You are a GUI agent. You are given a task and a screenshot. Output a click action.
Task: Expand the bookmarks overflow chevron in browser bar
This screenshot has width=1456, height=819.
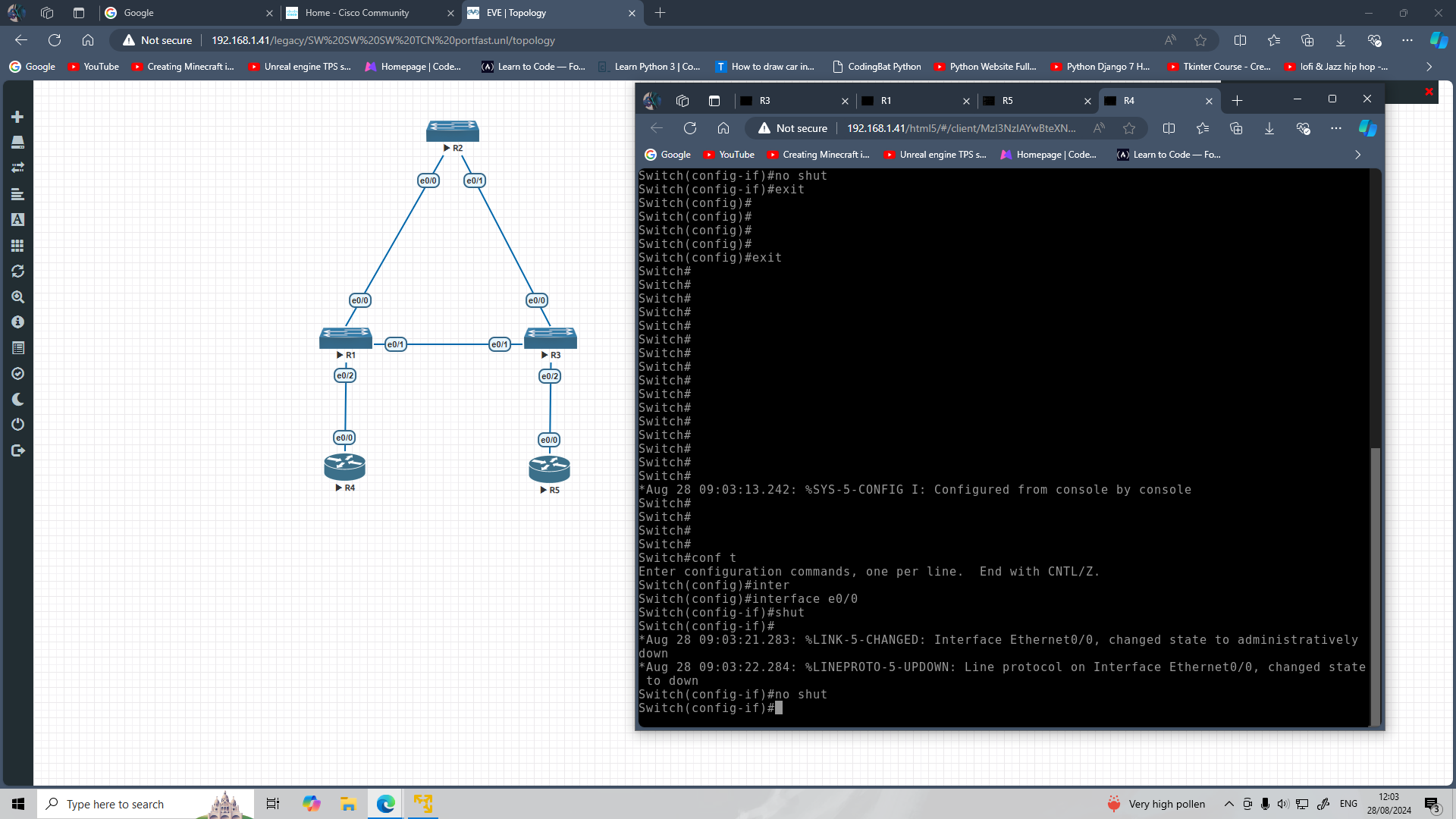(x=1429, y=67)
